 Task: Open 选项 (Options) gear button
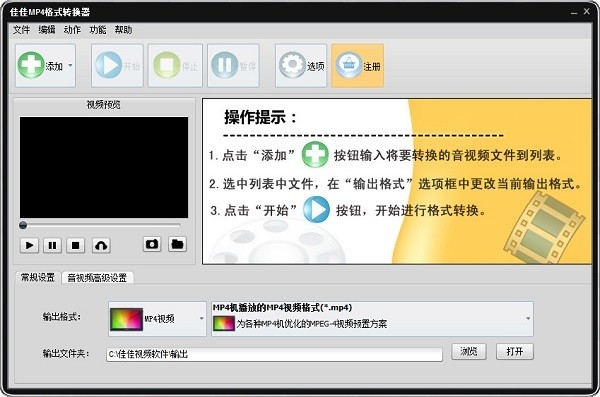[301, 65]
